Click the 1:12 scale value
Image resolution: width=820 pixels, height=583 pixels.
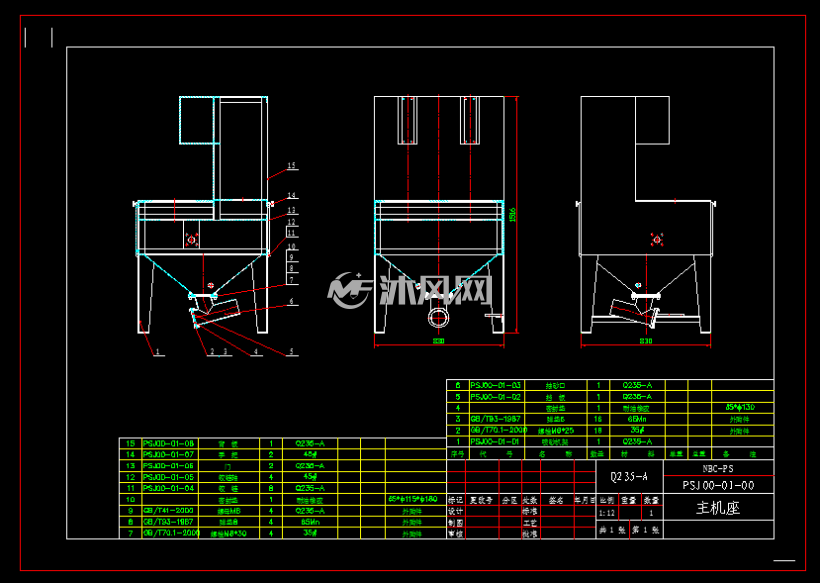[607, 513]
